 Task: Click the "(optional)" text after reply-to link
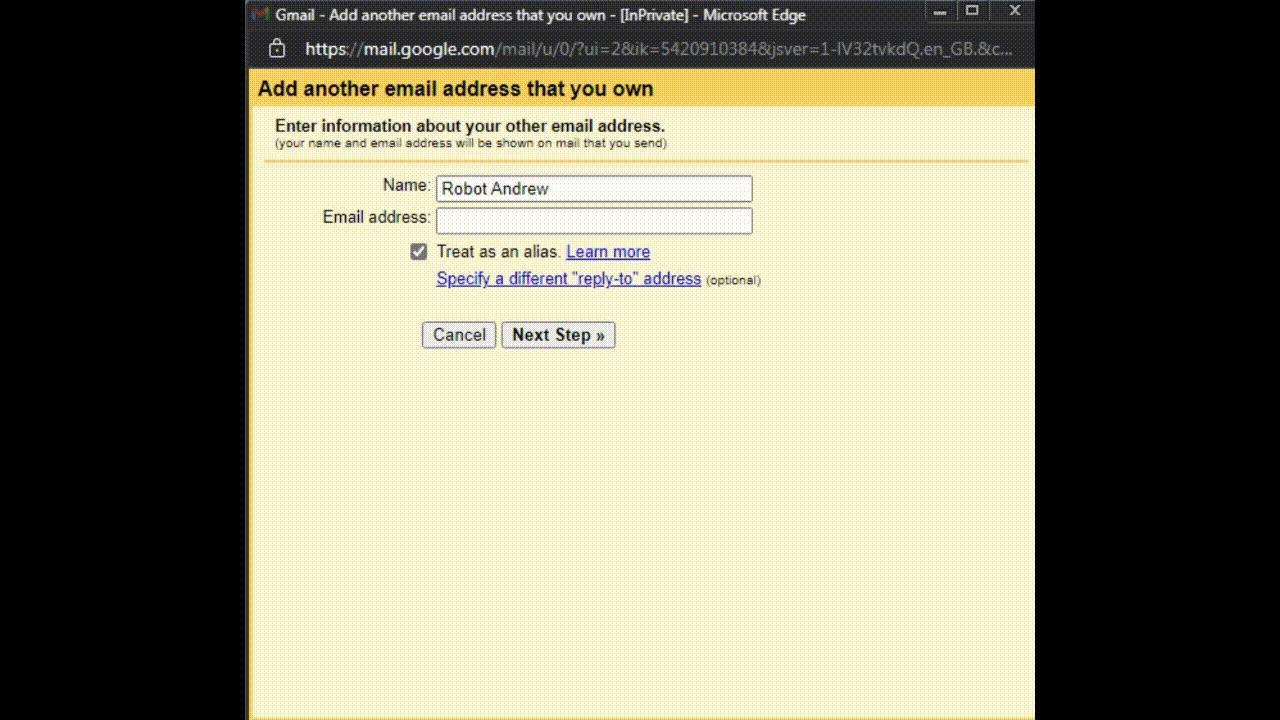(733, 280)
